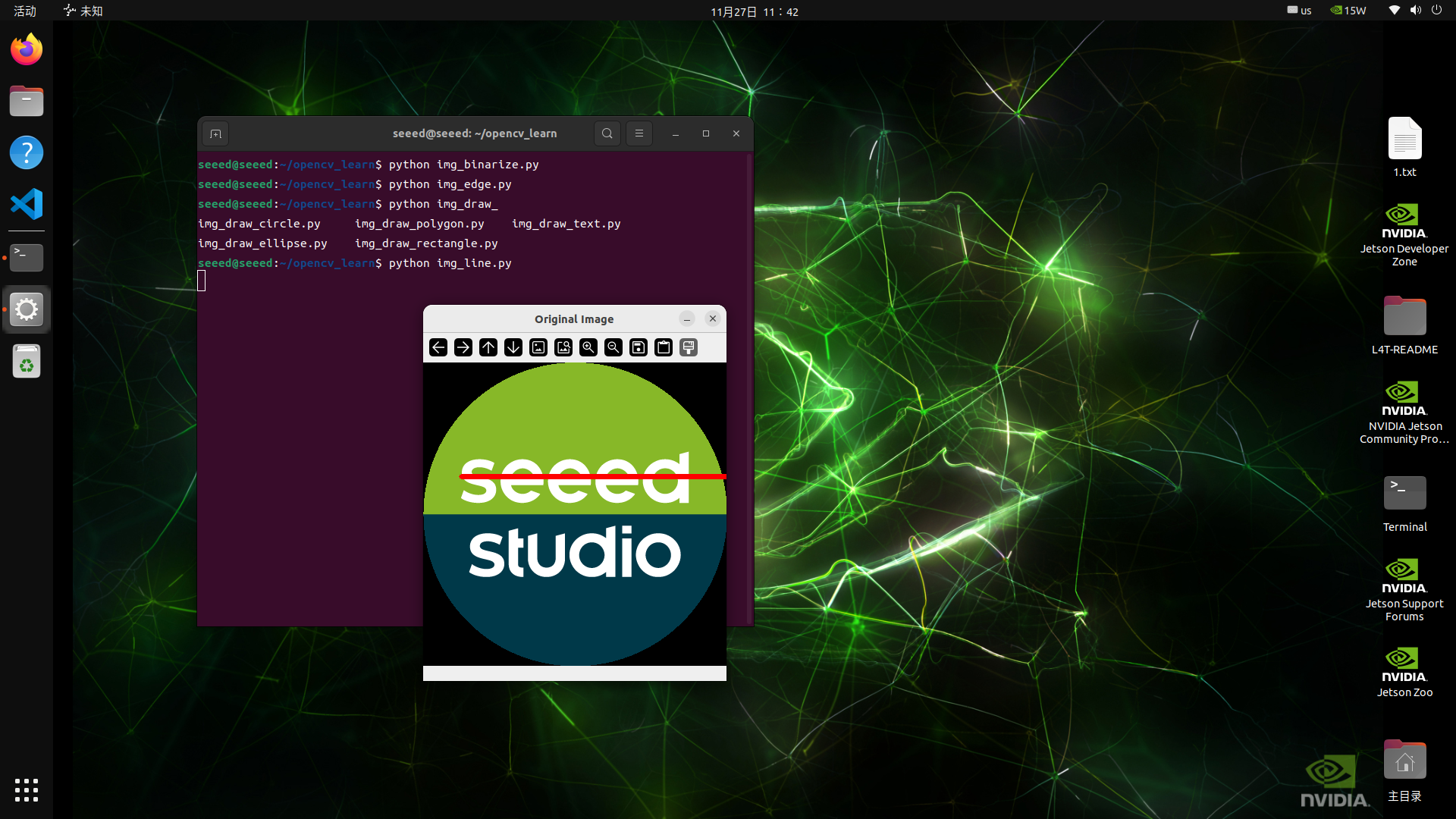Pan the image down in Original Image window
Image resolution: width=1456 pixels, height=819 pixels.
[x=513, y=347]
